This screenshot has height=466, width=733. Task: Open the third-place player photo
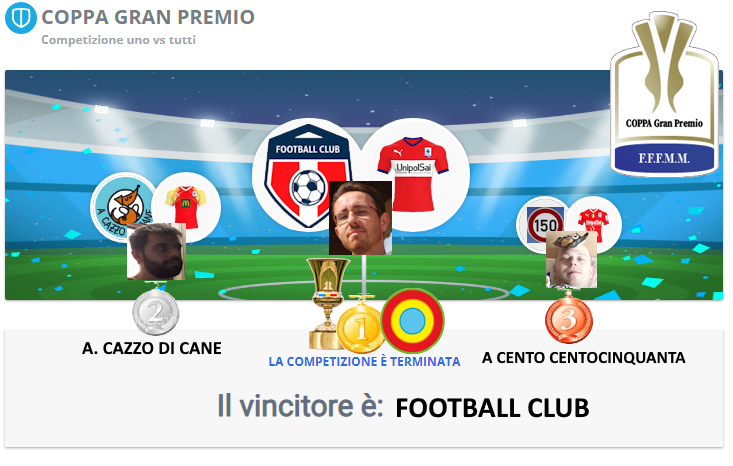[x=571, y=259]
